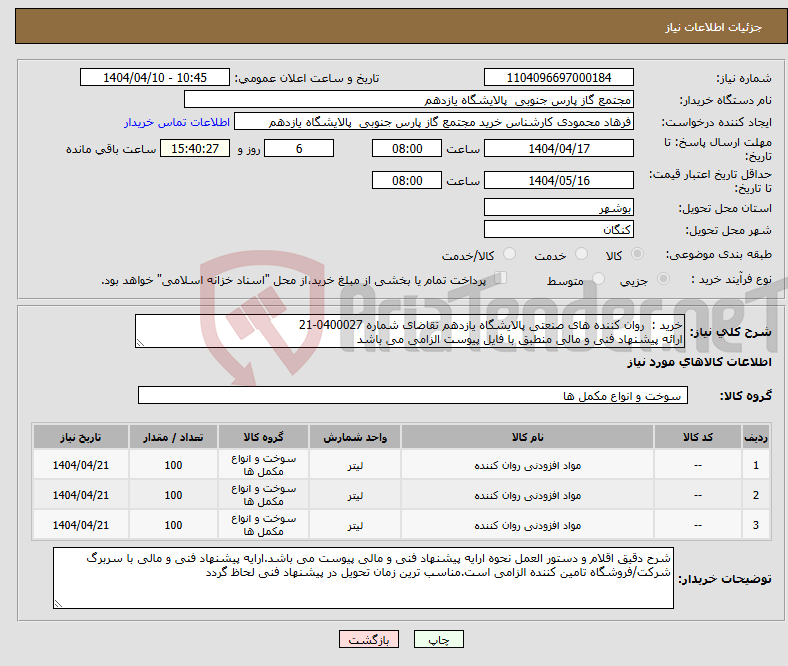Image resolution: width=788 pixels, height=666 pixels.
Task: Click the اطلاعات کالاهای مورد نیاز heading
Action: click(x=699, y=362)
